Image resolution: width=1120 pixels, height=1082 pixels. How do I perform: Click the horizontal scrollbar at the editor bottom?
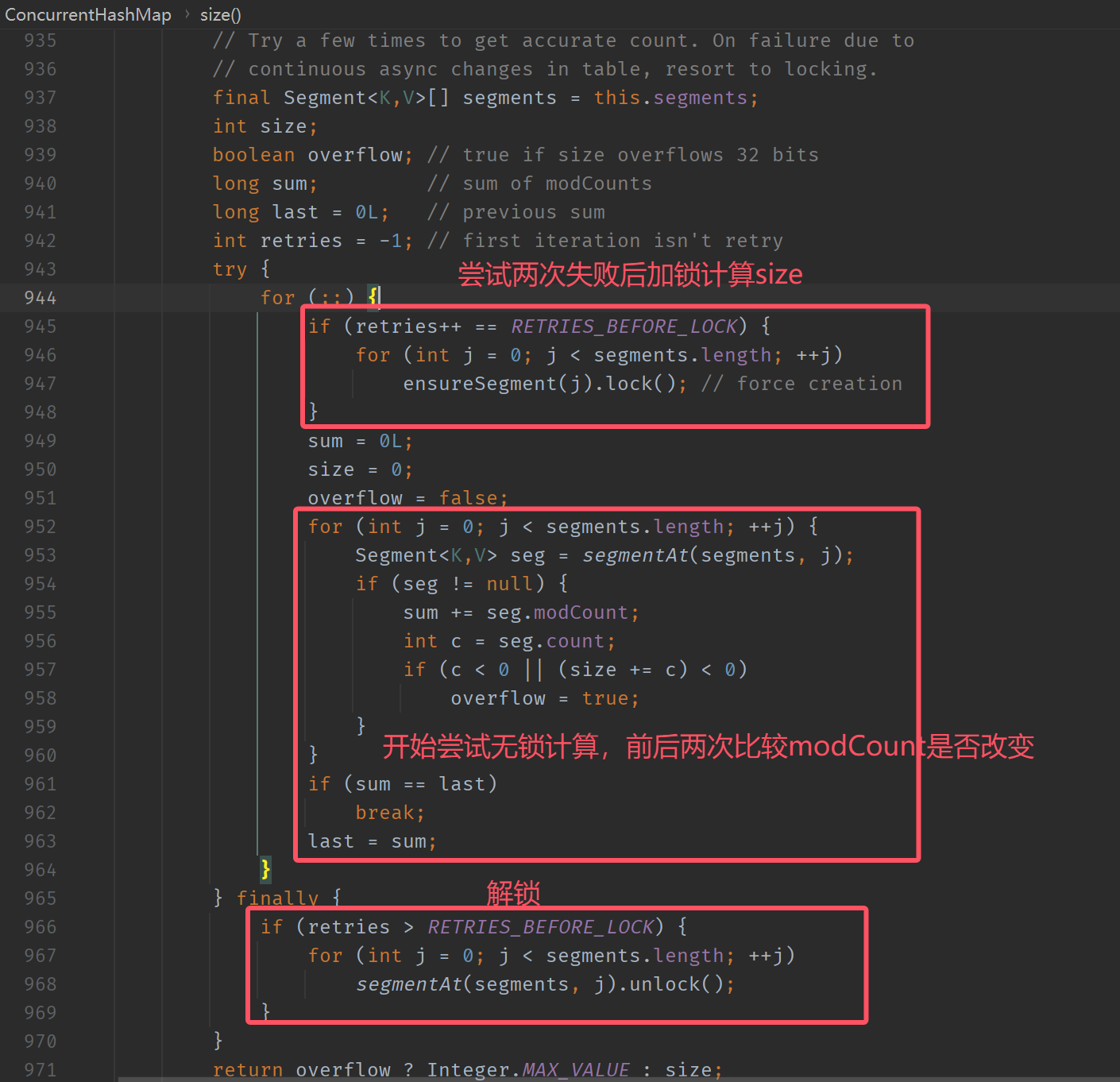[619, 1079]
